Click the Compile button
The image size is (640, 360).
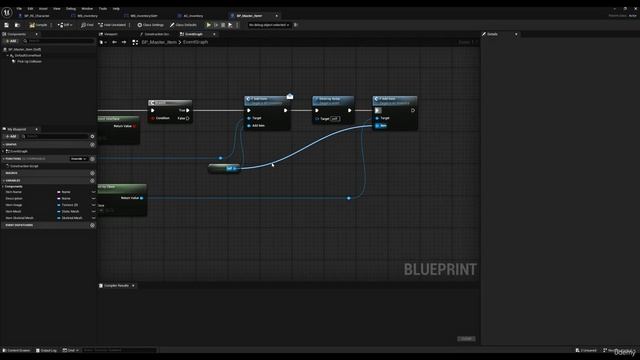[38, 25]
